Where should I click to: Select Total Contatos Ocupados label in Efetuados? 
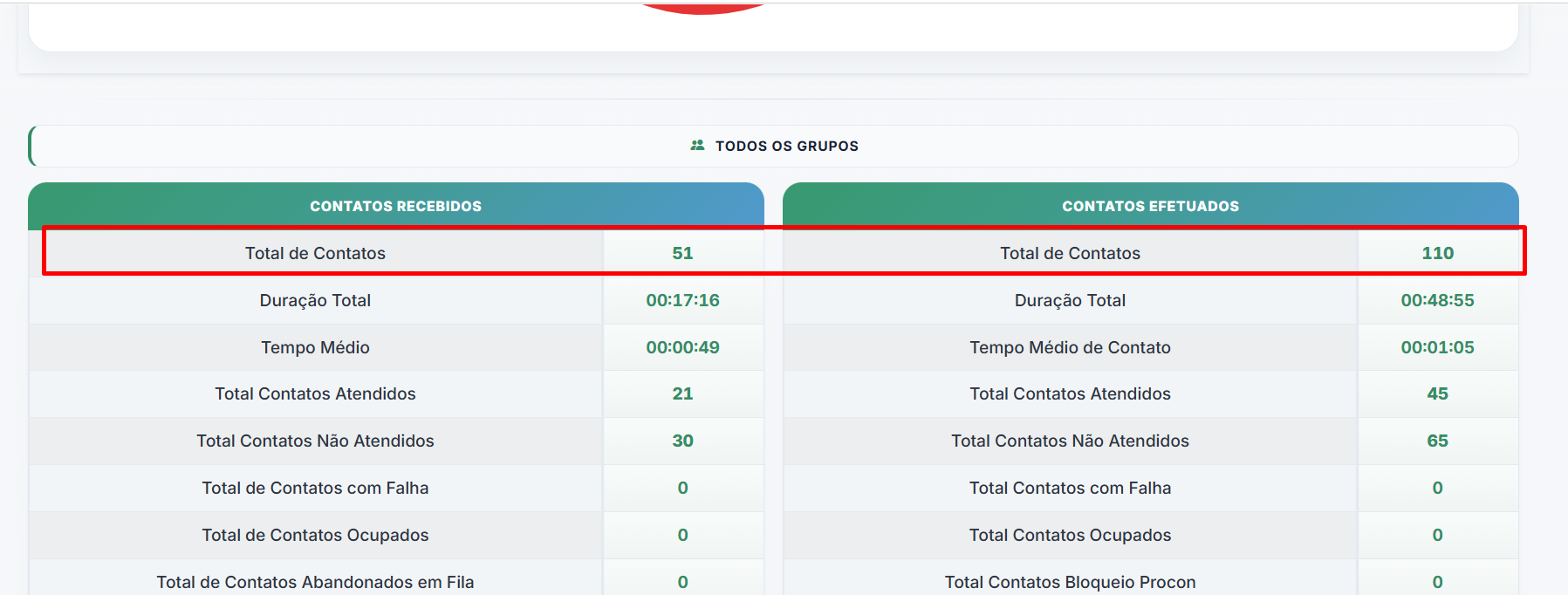pyautogui.click(x=1070, y=535)
